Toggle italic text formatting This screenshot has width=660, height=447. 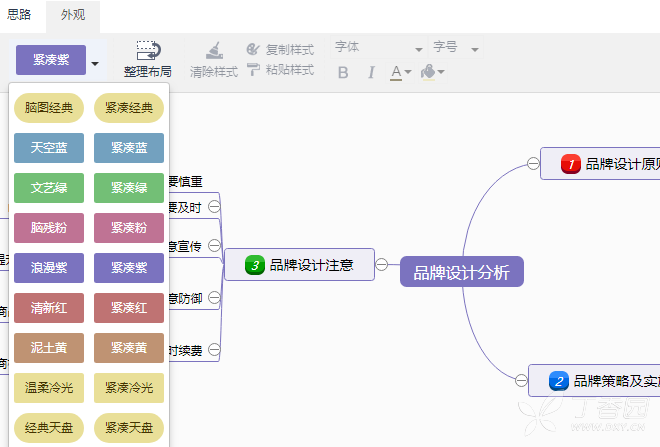371,72
